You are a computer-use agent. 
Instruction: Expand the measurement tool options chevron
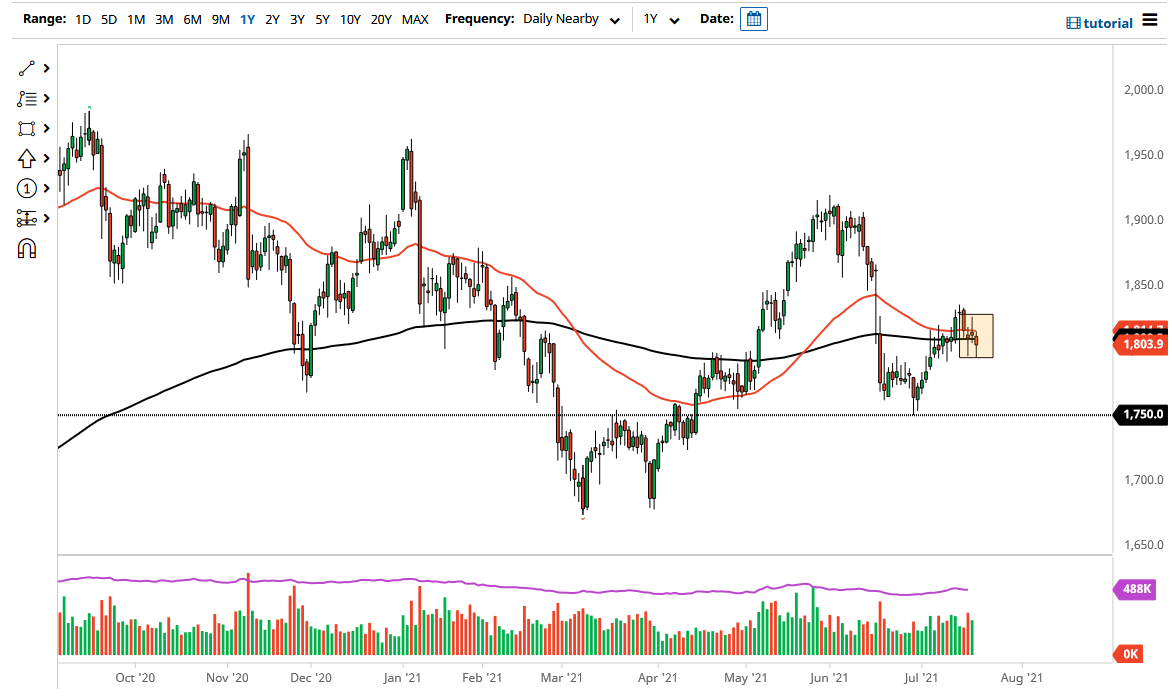(46, 218)
